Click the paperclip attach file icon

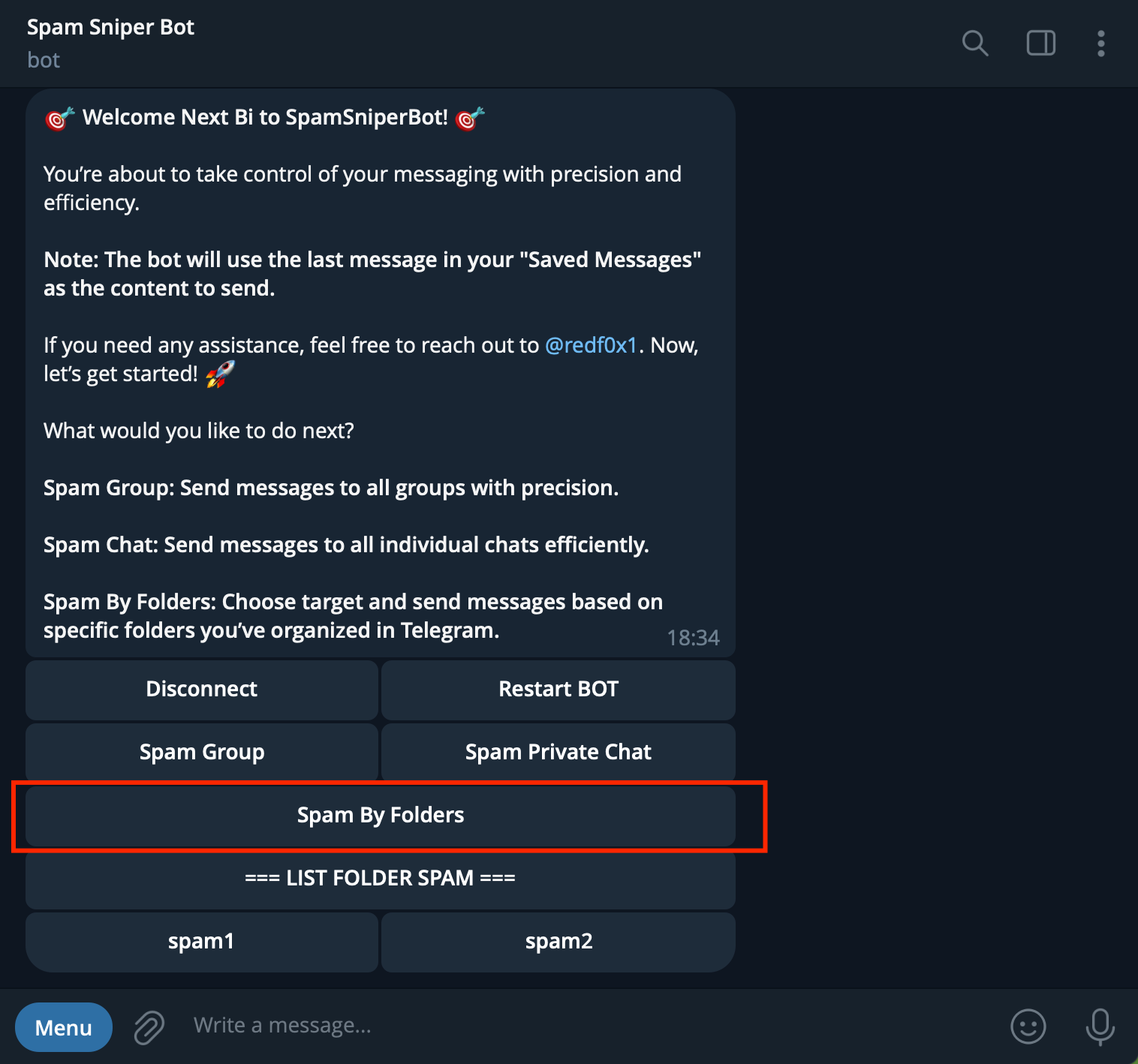coord(149,1026)
